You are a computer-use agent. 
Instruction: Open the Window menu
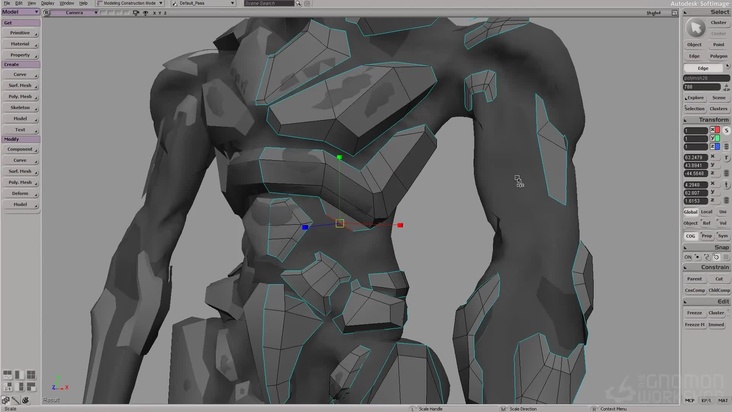tap(67, 3)
